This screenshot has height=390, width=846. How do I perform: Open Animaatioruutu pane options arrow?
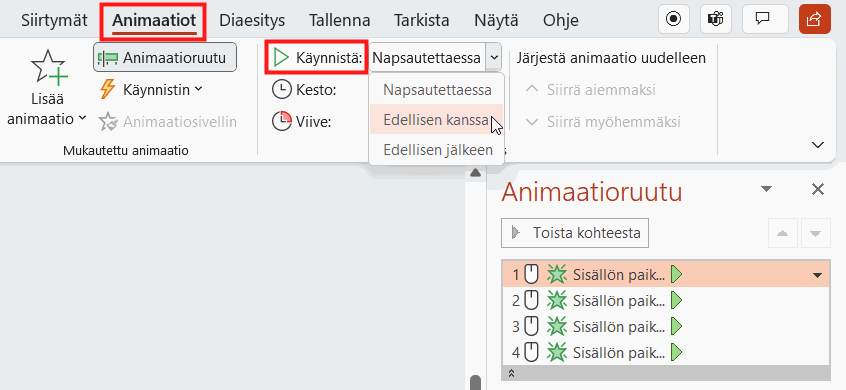[767, 189]
